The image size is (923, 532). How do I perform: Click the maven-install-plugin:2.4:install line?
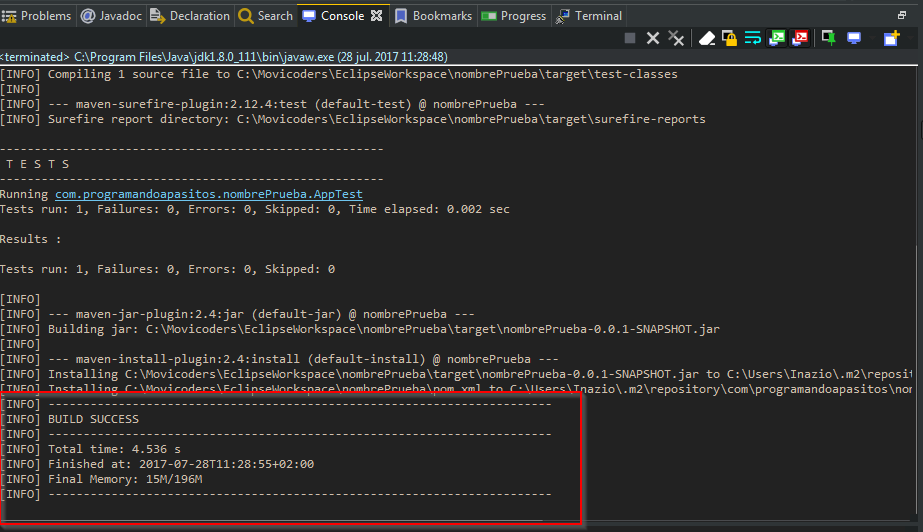[x=280, y=359]
